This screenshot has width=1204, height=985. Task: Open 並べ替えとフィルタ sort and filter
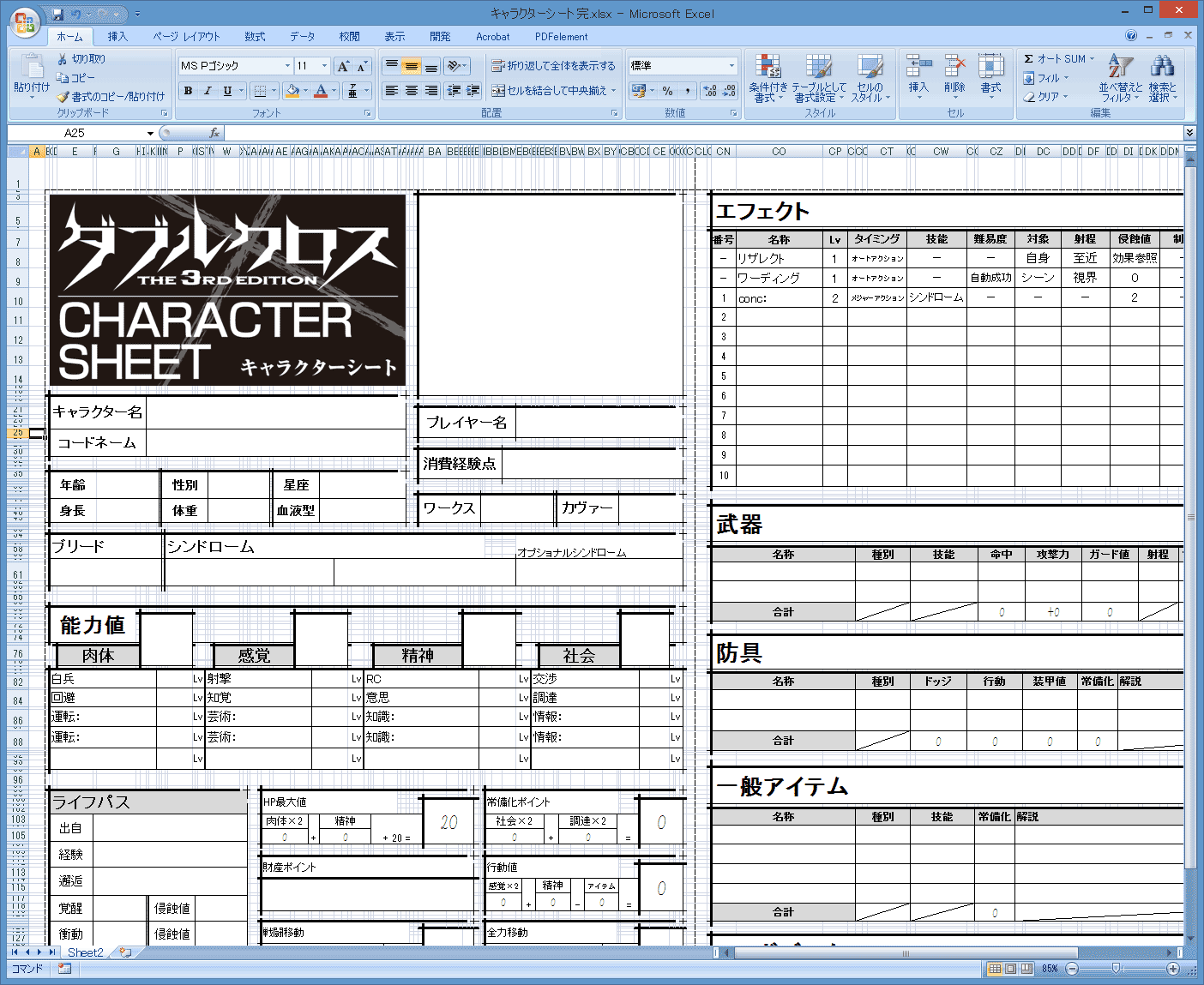pyautogui.click(x=1120, y=78)
